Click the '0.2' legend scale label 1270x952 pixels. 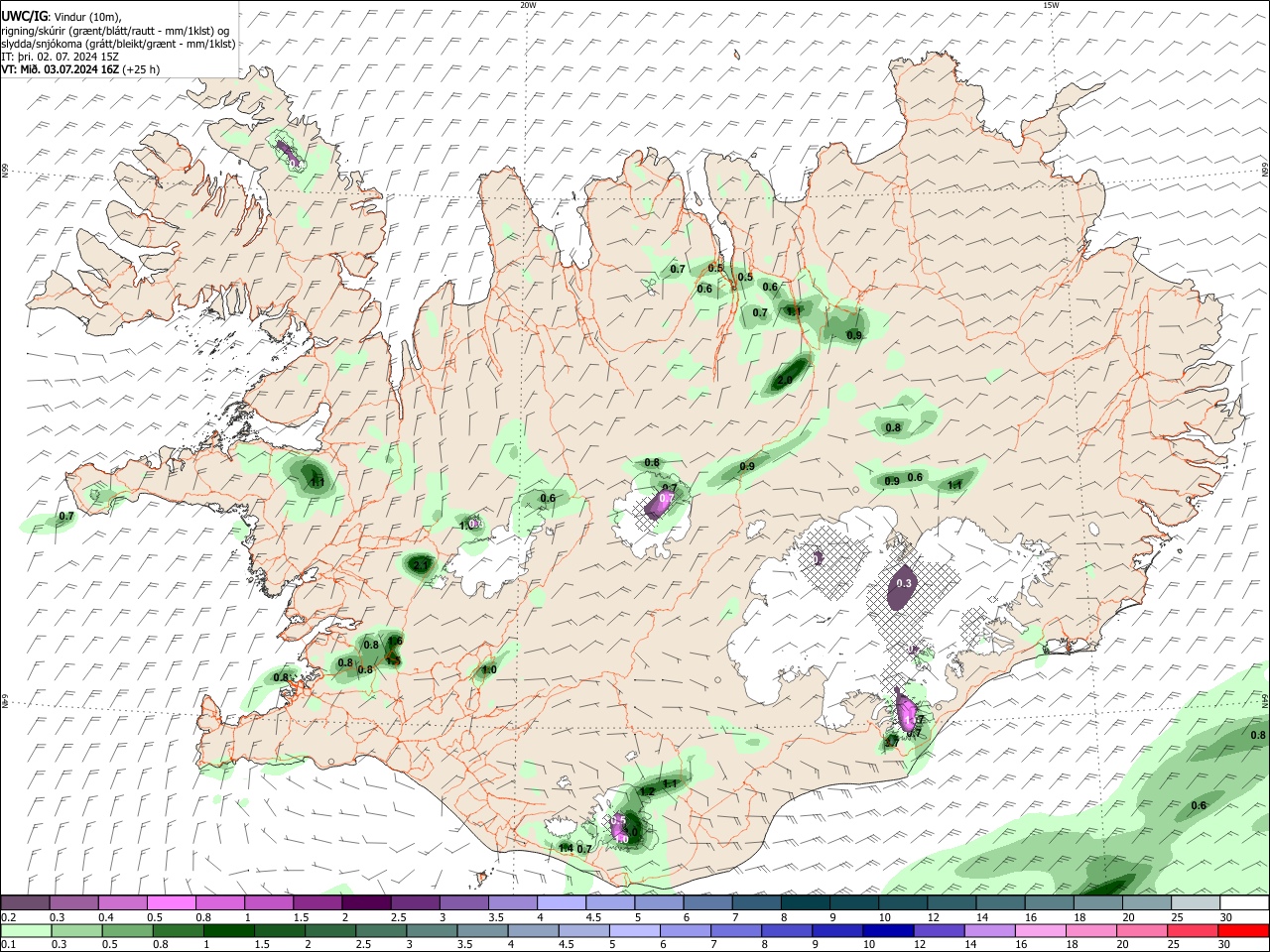[x=9, y=917]
